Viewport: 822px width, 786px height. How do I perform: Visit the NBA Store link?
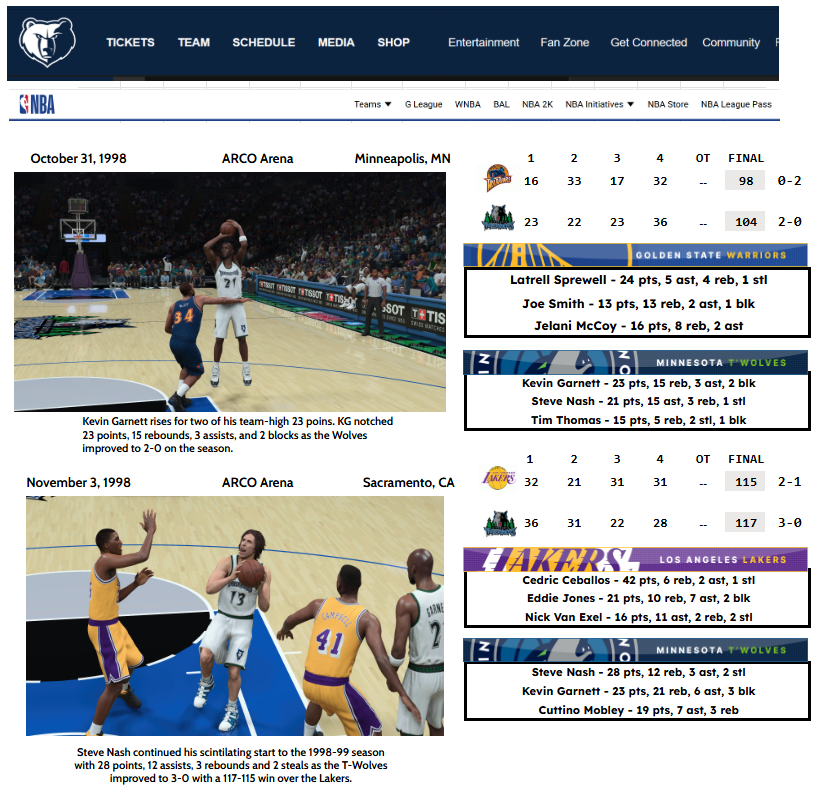[x=668, y=104]
